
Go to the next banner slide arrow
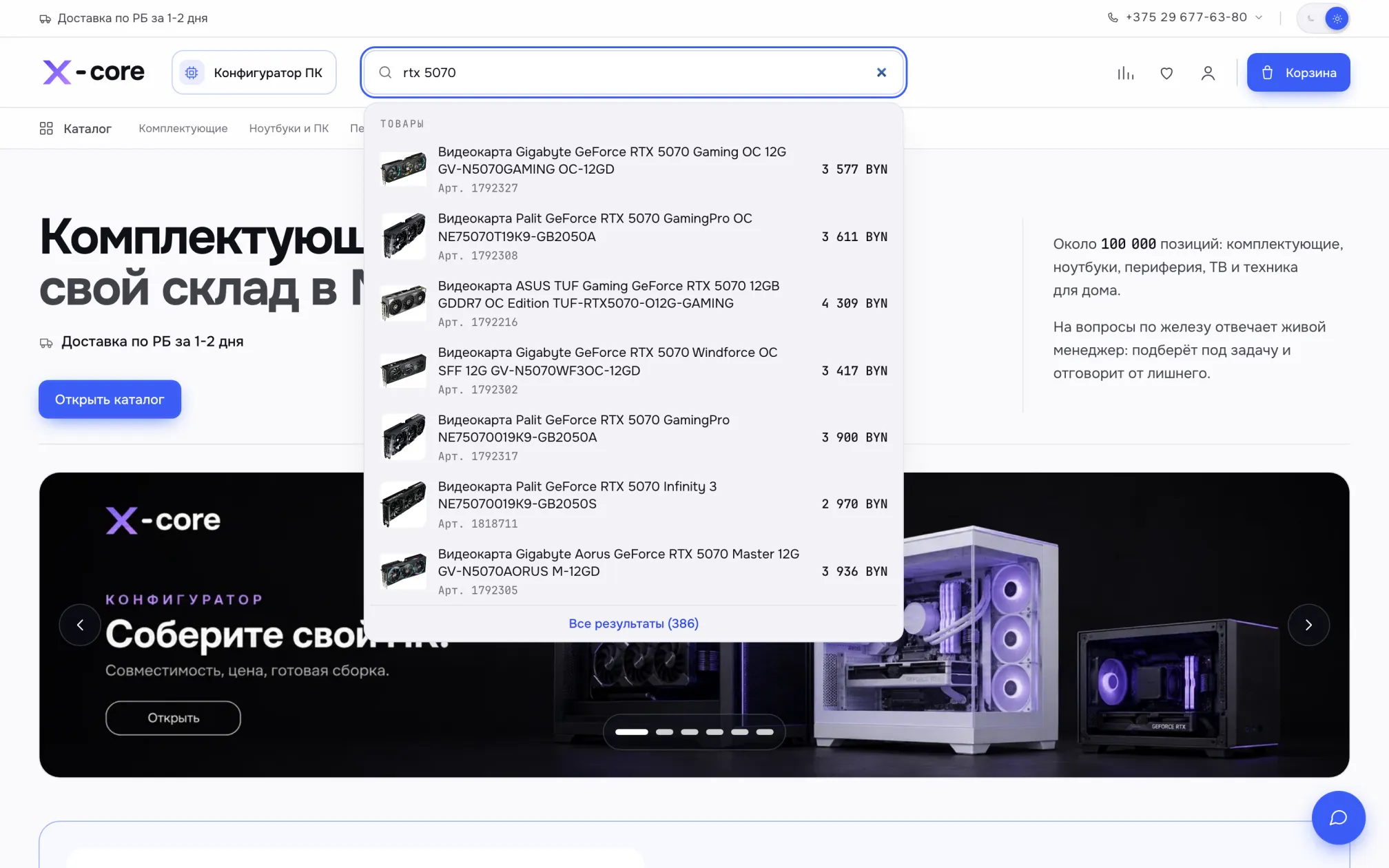pyautogui.click(x=1308, y=625)
